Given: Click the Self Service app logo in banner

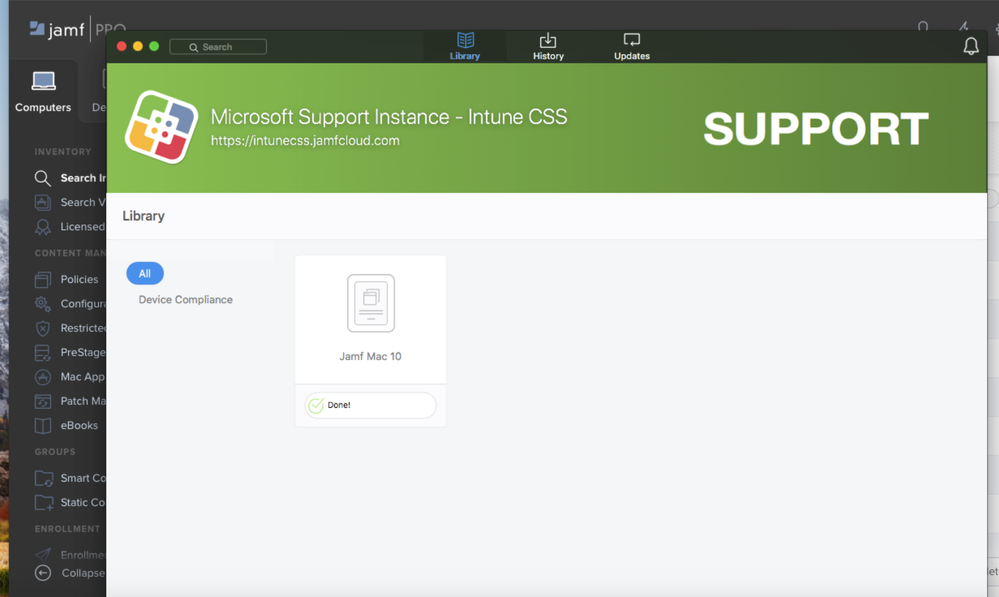Looking at the screenshot, I should (x=161, y=127).
